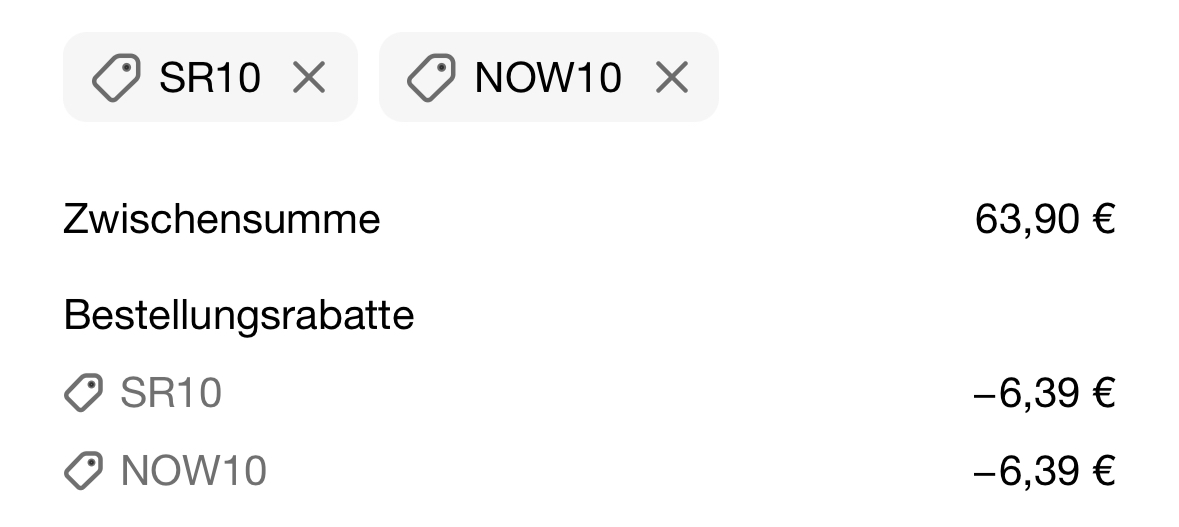Image resolution: width=1179 pixels, height=527 pixels.
Task: Click the 63,90 € subtotal amount
Action: [1044, 220]
